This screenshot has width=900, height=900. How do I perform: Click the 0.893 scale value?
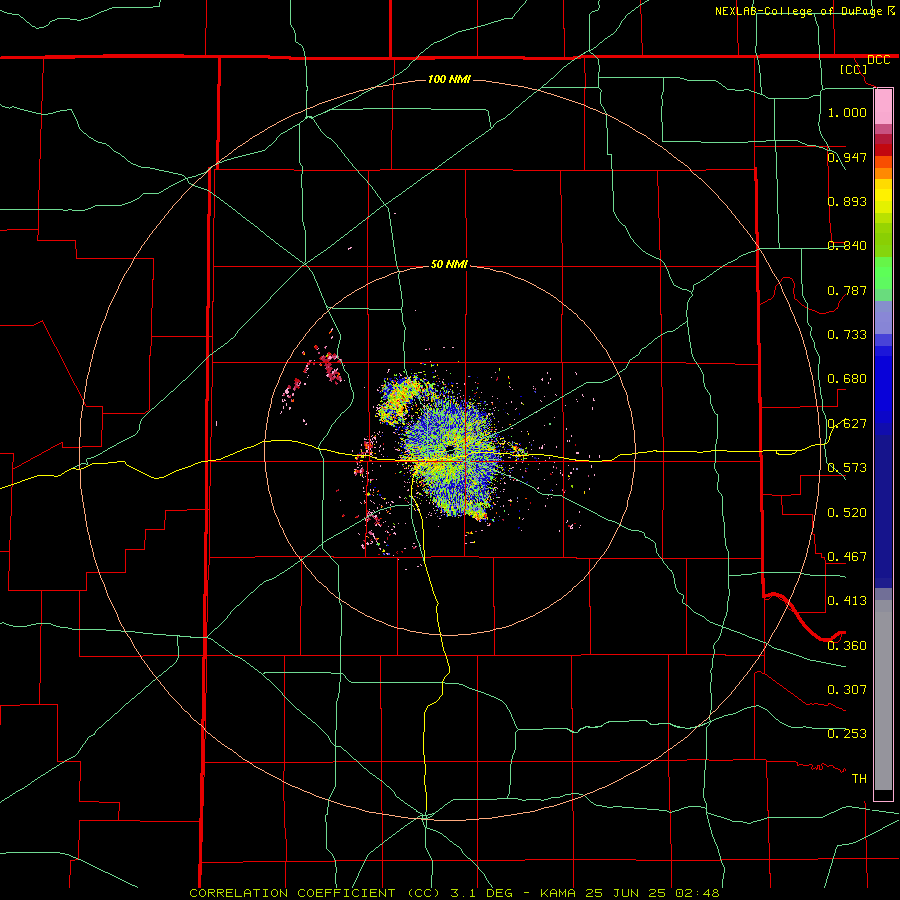coord(847,201)
